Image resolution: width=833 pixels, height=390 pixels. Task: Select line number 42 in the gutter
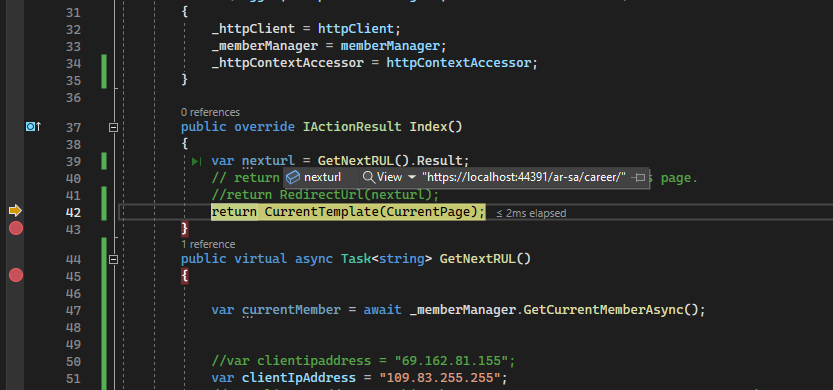pos(73,213)
